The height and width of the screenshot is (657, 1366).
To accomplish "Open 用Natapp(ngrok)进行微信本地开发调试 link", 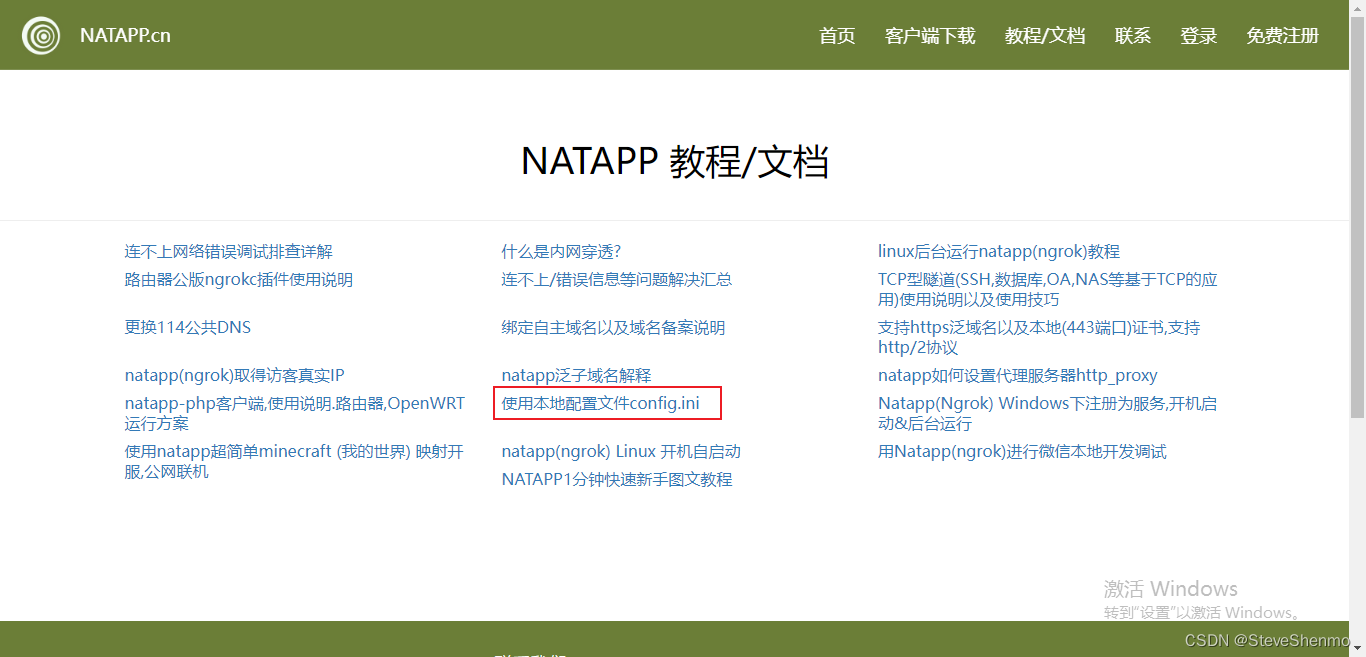I will pyautogui.click(x=1022, y=452).
